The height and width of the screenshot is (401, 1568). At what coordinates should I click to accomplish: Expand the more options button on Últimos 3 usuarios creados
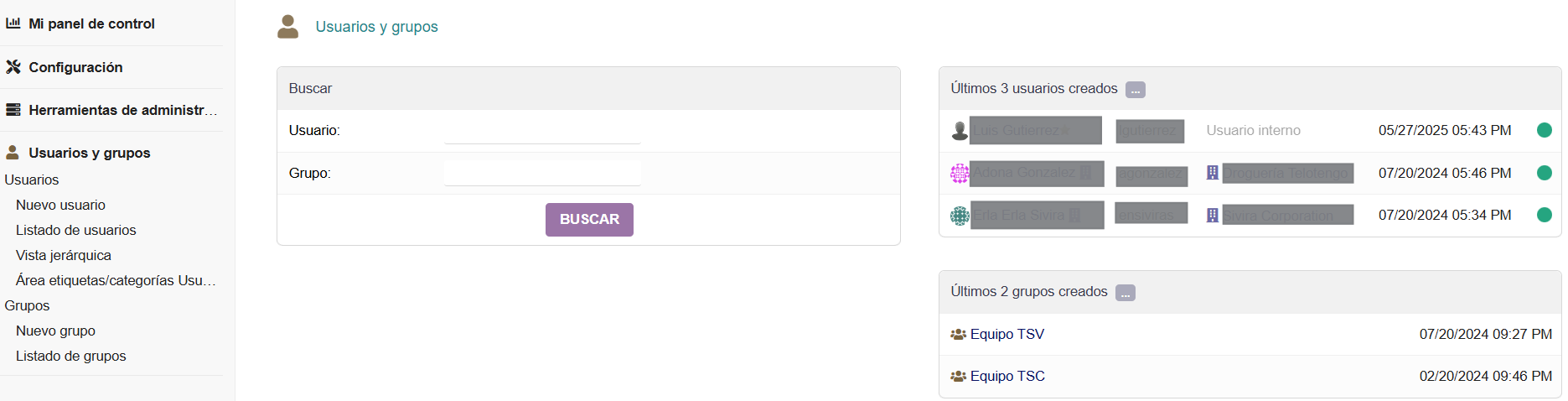point(1135,90)
